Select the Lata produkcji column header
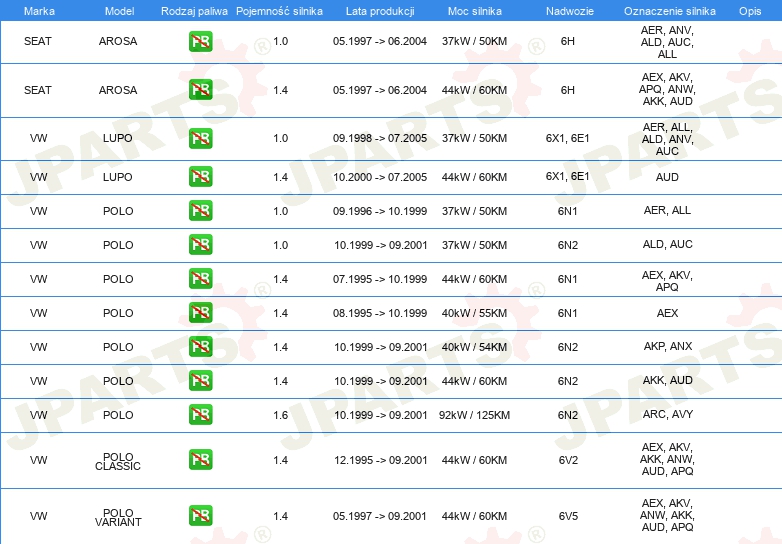This screenshot has width=782, height=544. tap(380, 11)
